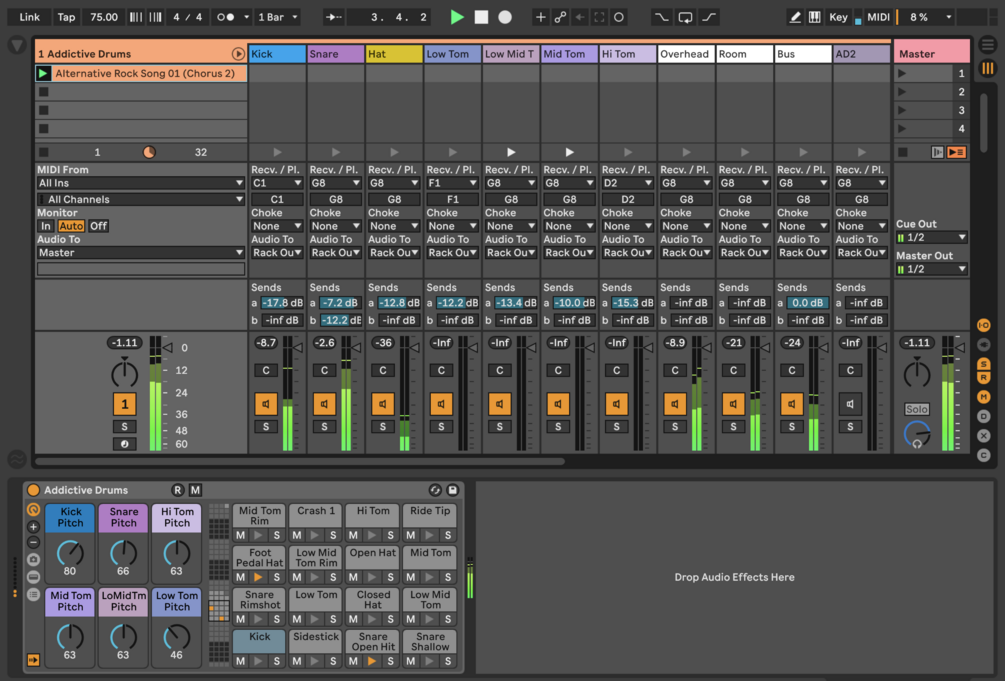
Task: Set Monitor to Off
Action: tap(98, 226)
